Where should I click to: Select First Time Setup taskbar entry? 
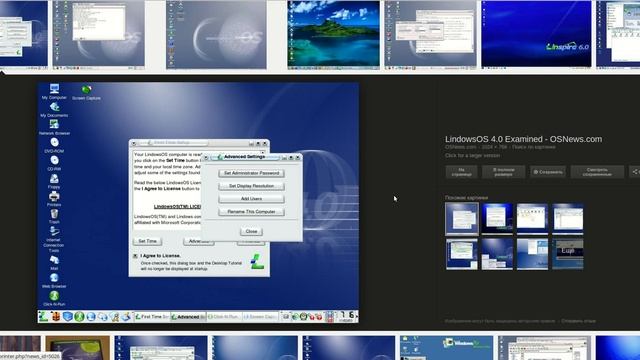151,317
